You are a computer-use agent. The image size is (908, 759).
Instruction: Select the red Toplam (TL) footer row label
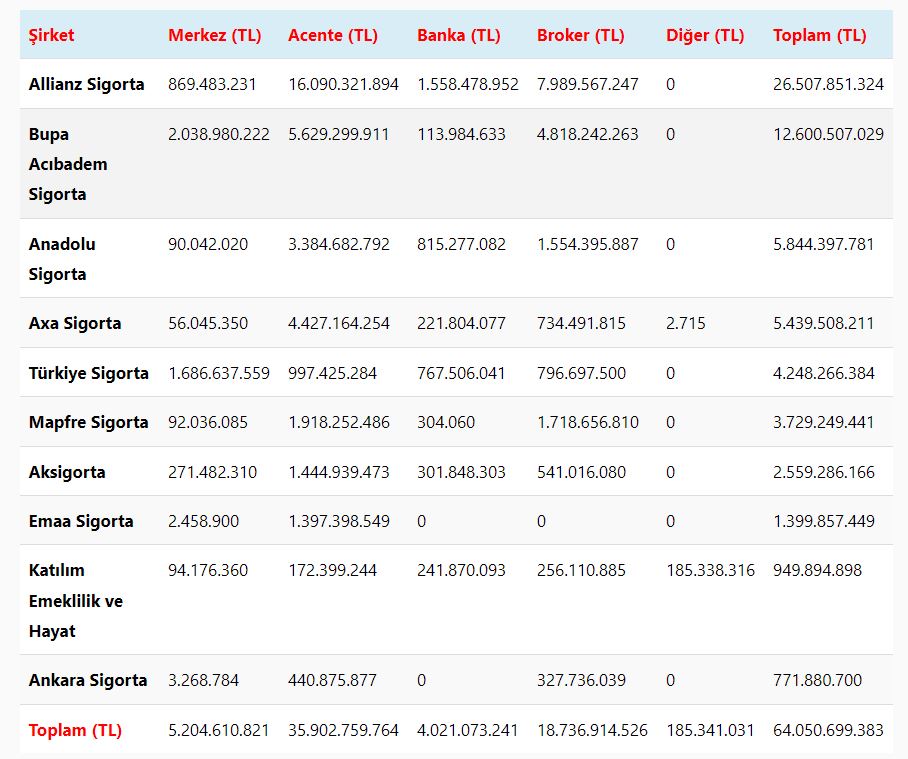click(x=75, y=730)
